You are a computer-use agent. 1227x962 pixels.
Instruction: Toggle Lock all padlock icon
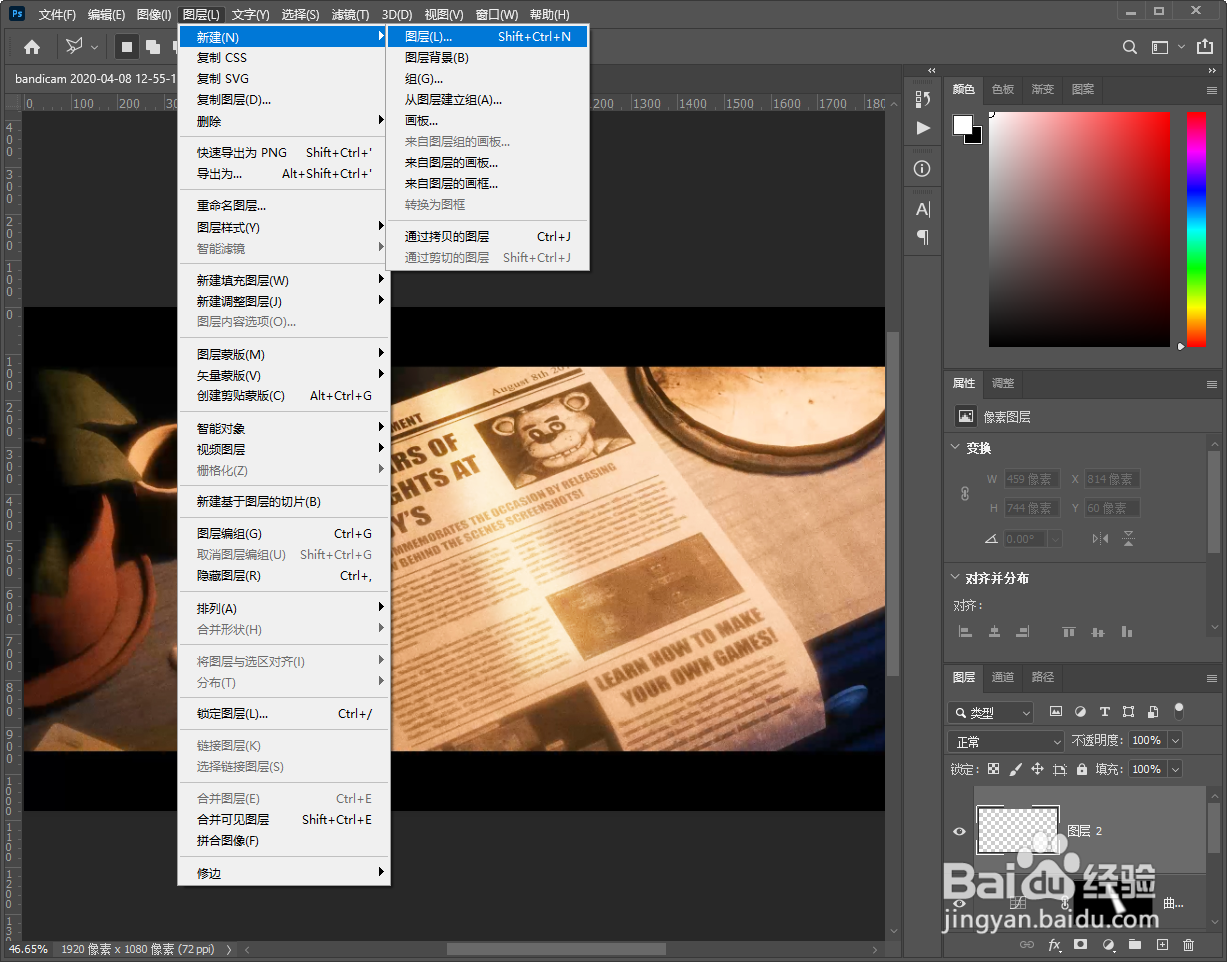[1082, 769]
